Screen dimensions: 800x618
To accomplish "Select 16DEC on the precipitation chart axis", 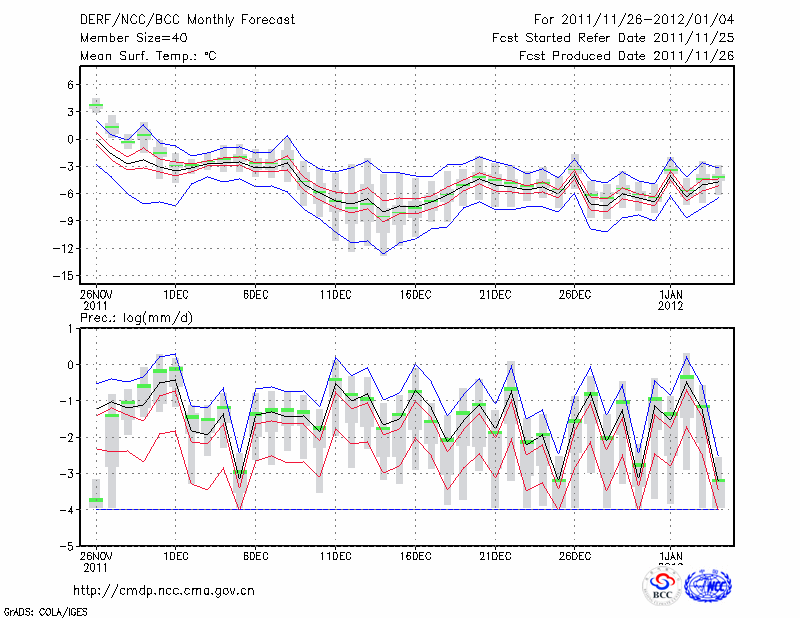I will click(x=415, y=556).
